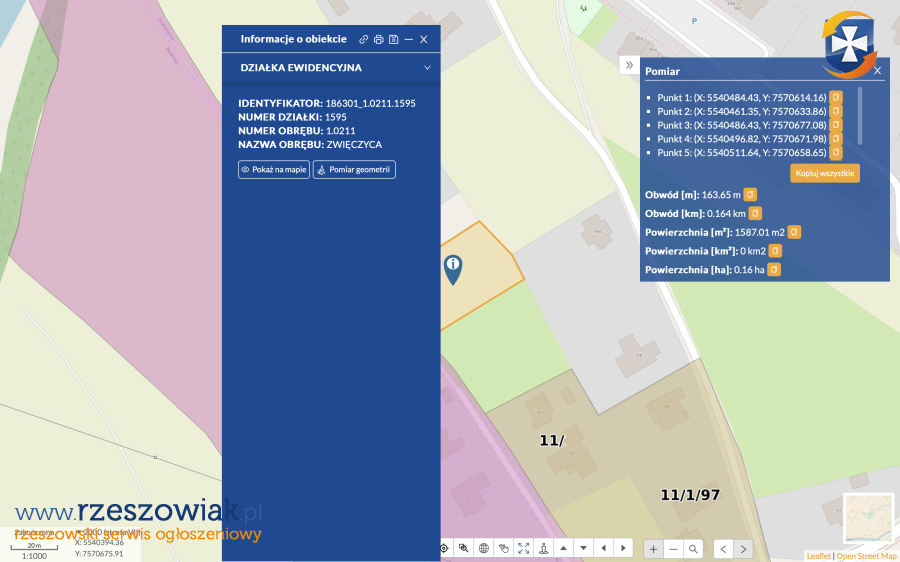Click the fullscreen extent icon in toolbar
The width and height of the screenshot is (900, 562).
(x=523, y=548)
